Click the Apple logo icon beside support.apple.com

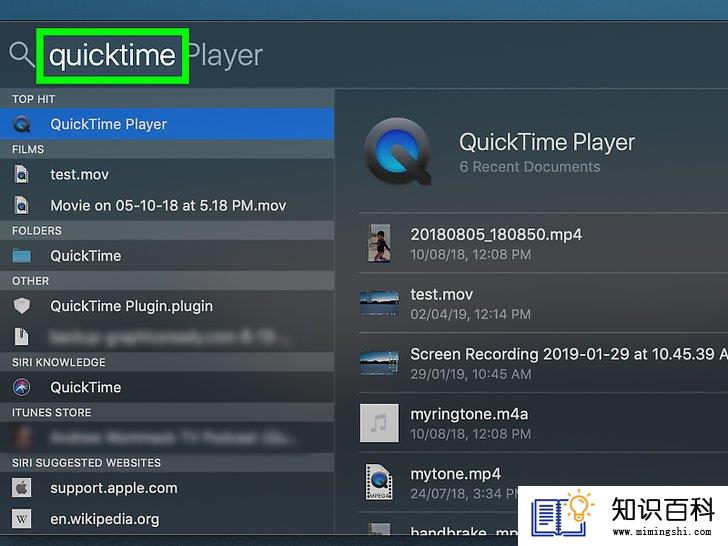tap(21, 488)
